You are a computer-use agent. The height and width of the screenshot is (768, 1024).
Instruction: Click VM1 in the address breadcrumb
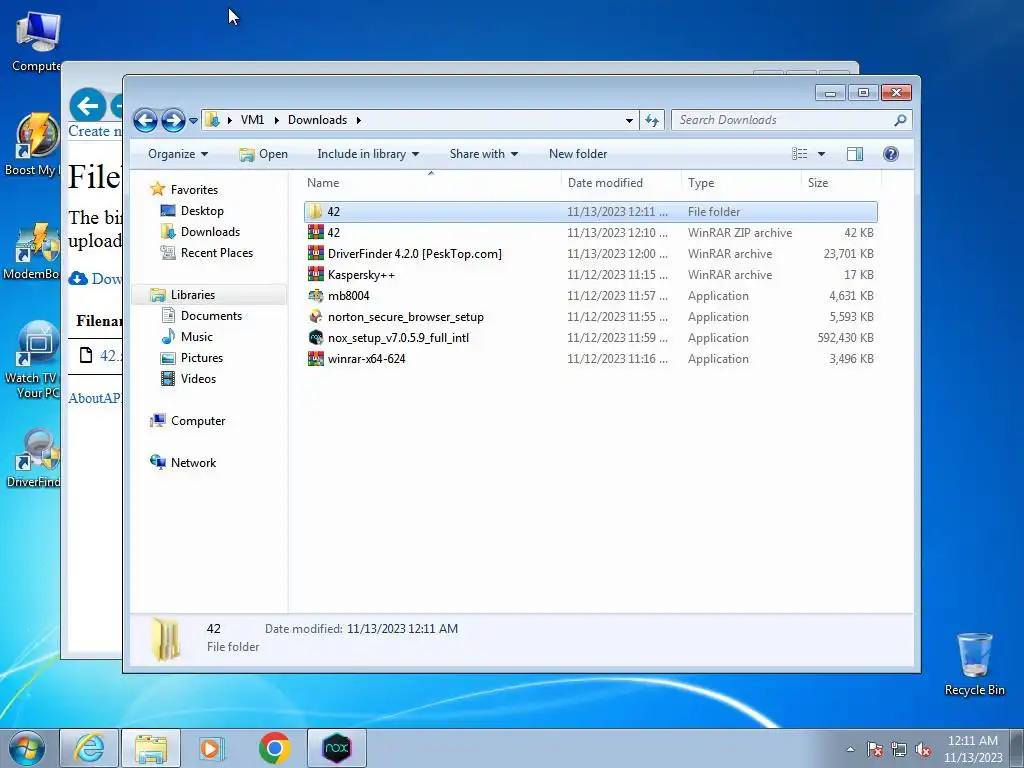pyautogui.click(x=252, y=120)
